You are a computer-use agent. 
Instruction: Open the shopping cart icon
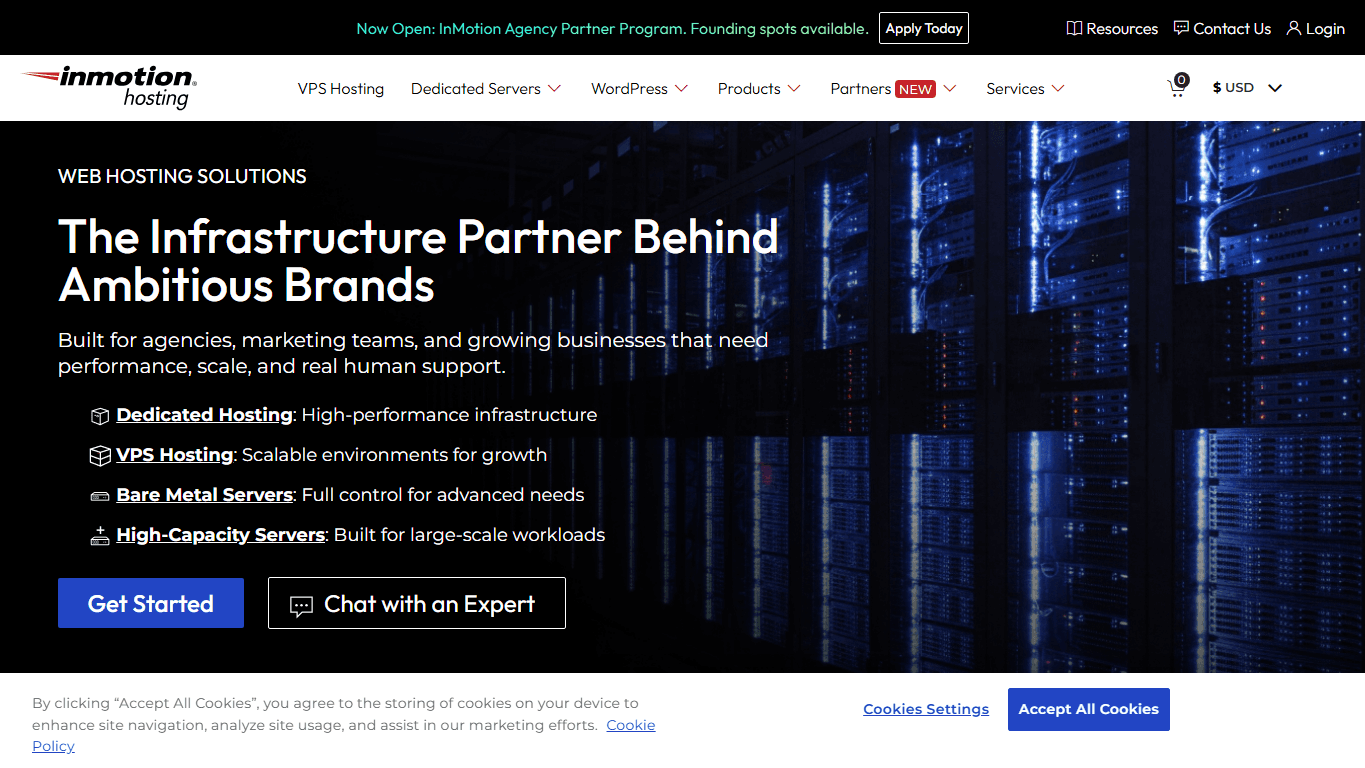1178,87
